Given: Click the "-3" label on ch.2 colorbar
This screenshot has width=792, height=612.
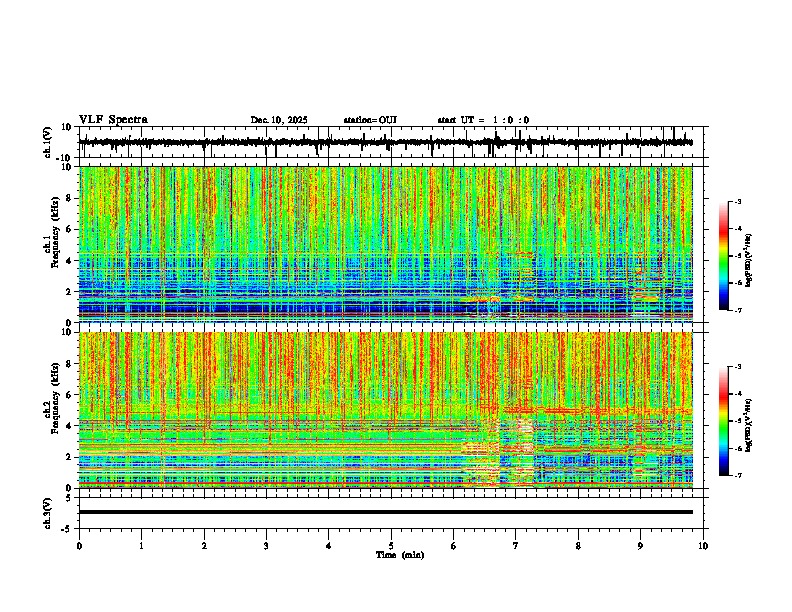Looking at the screenshot, I should [738, 367].
